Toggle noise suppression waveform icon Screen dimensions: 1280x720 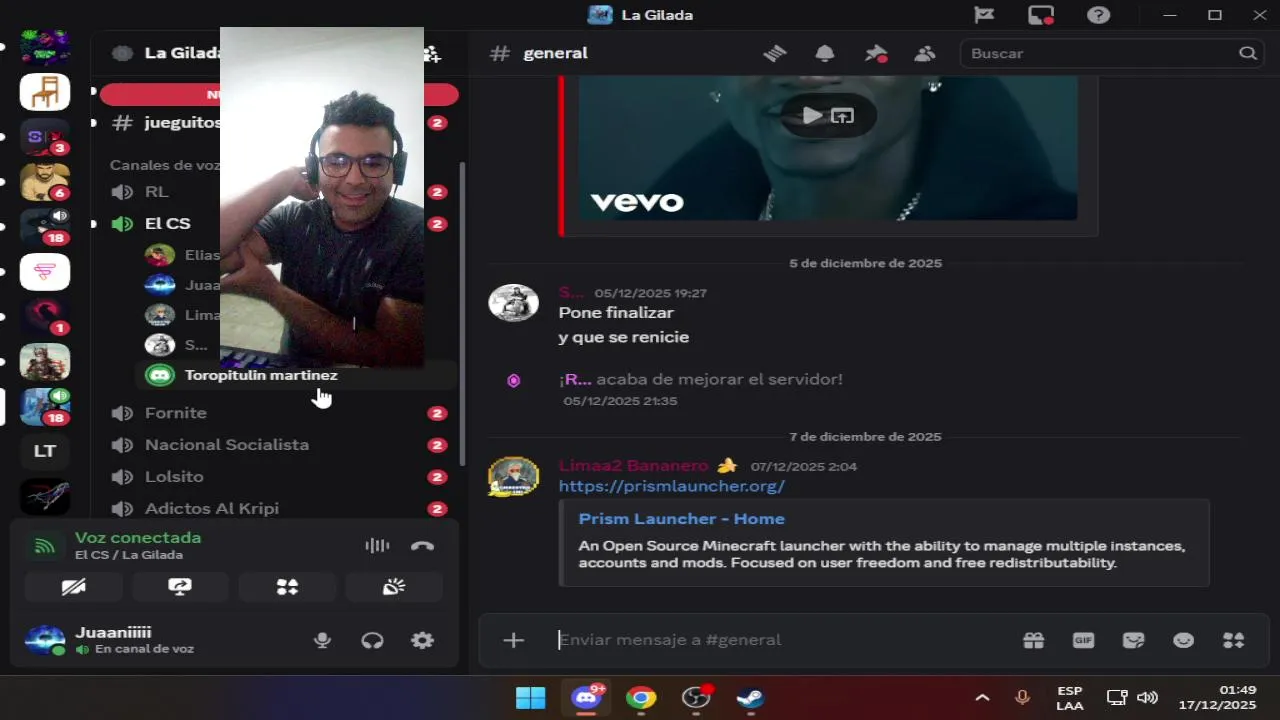coord(377,546)
